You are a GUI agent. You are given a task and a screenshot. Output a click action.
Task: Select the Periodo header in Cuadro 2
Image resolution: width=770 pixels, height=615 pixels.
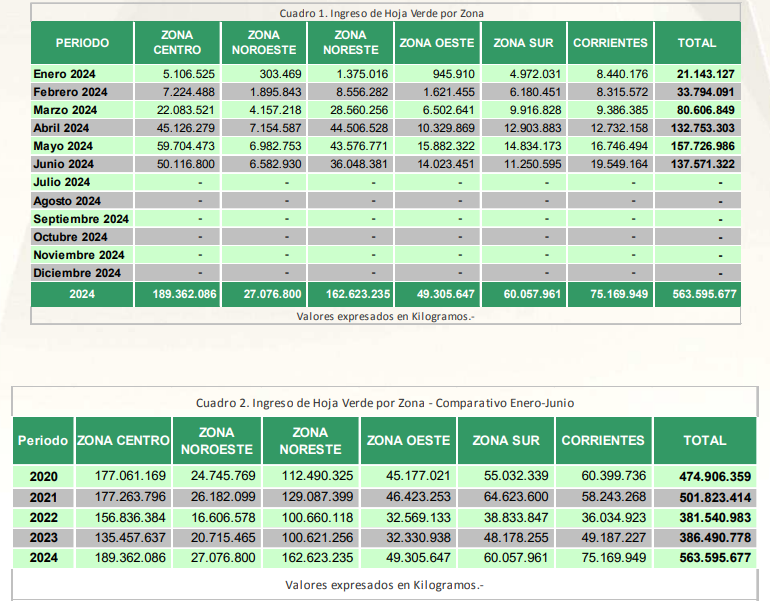tap(43, 441)
